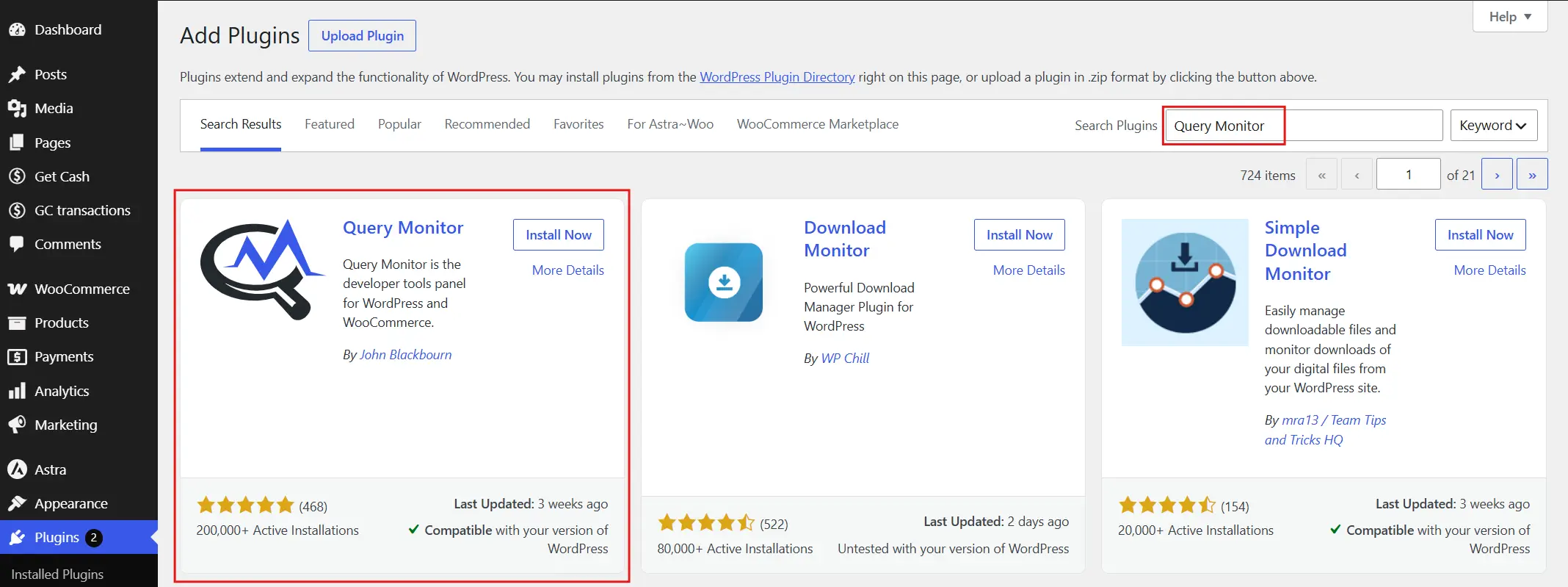
Task: Jump to the last results page arrow
Action: tap(1532, 175)
